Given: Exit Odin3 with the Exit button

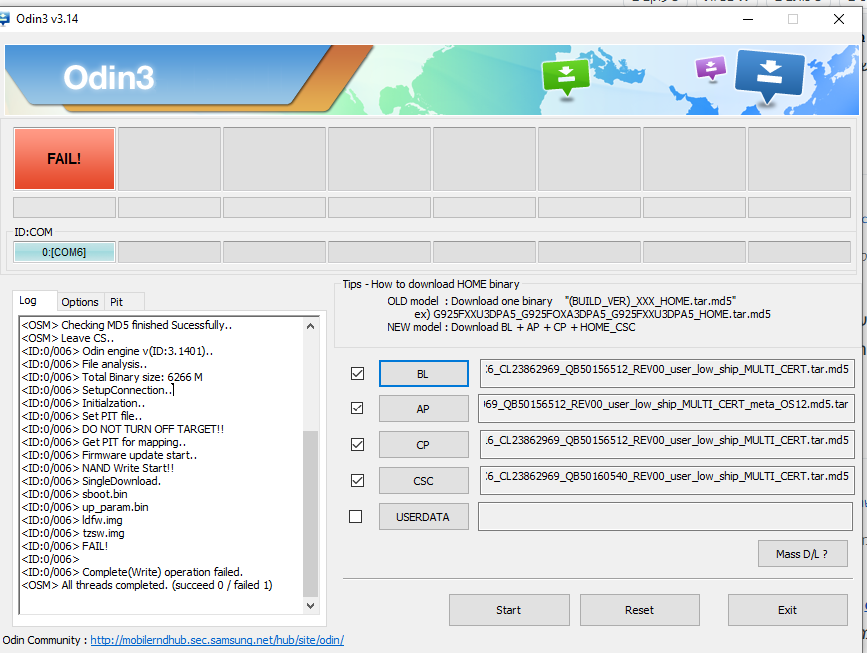Looking at the screenshot, I should pyautogui.click(x=787, y=610).
